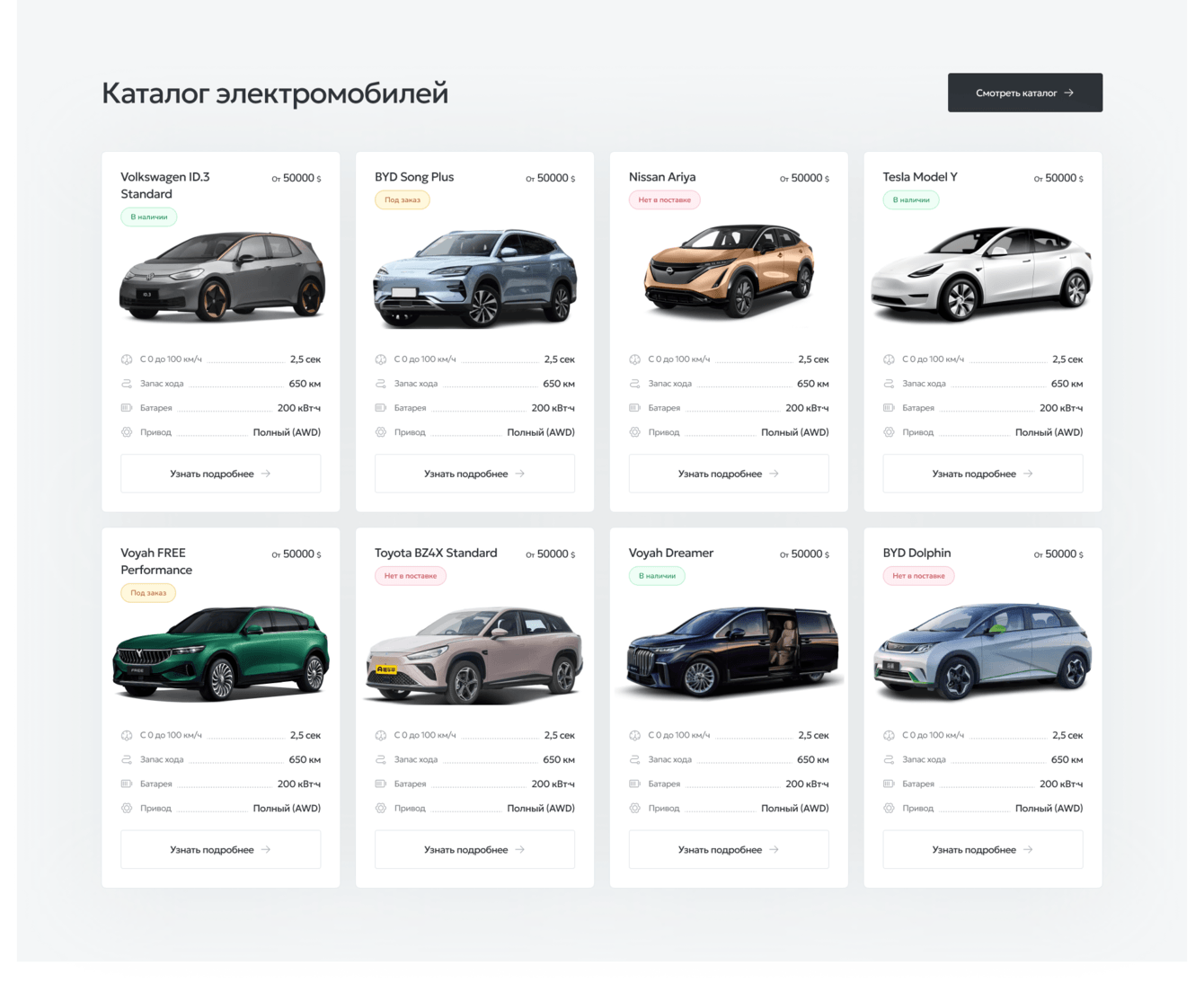
Task: Click the battery icon on BYD Song Plus card
Action: [381, 408]
